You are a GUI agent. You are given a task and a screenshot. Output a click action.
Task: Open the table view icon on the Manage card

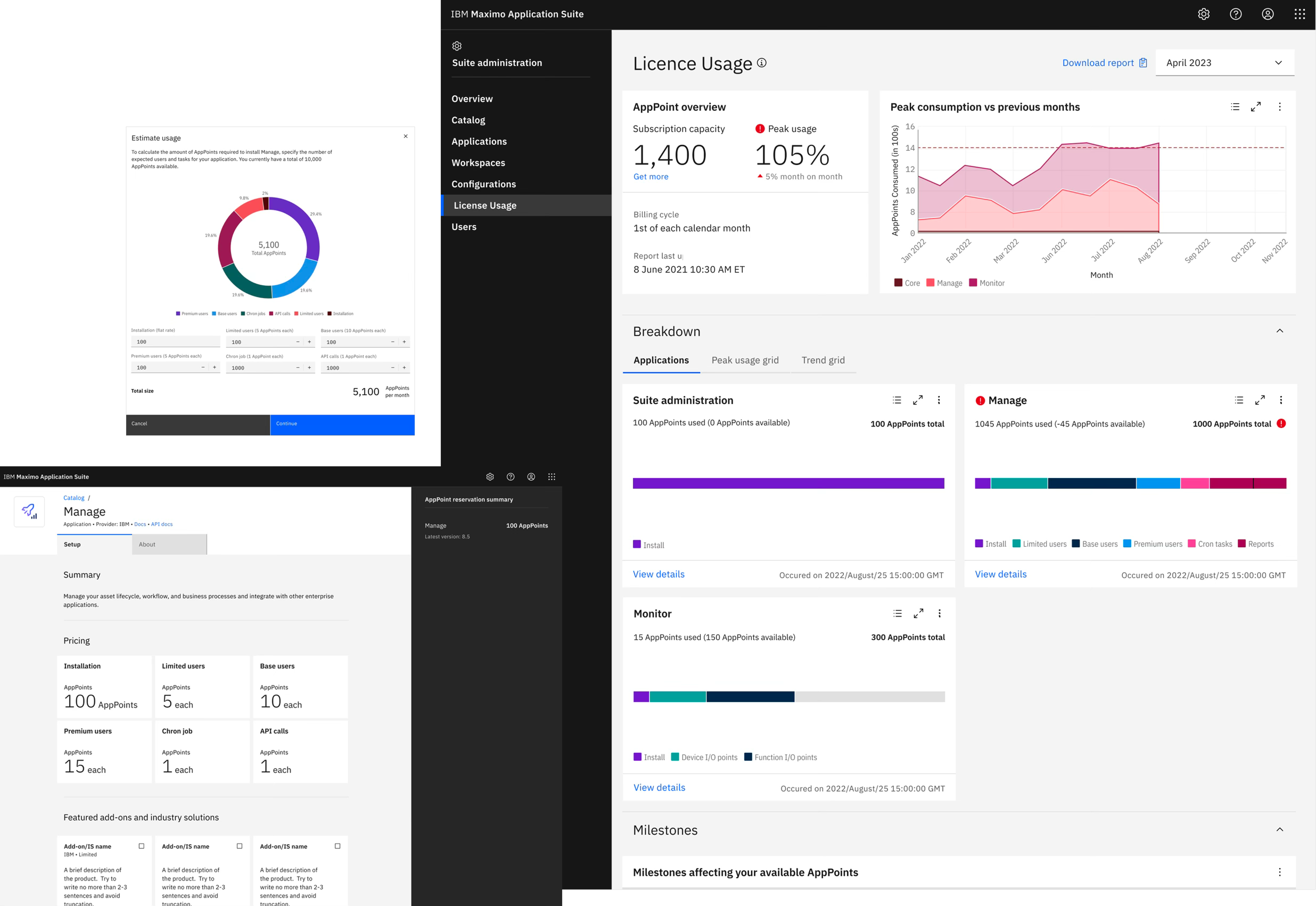(x=1239, y=400)
